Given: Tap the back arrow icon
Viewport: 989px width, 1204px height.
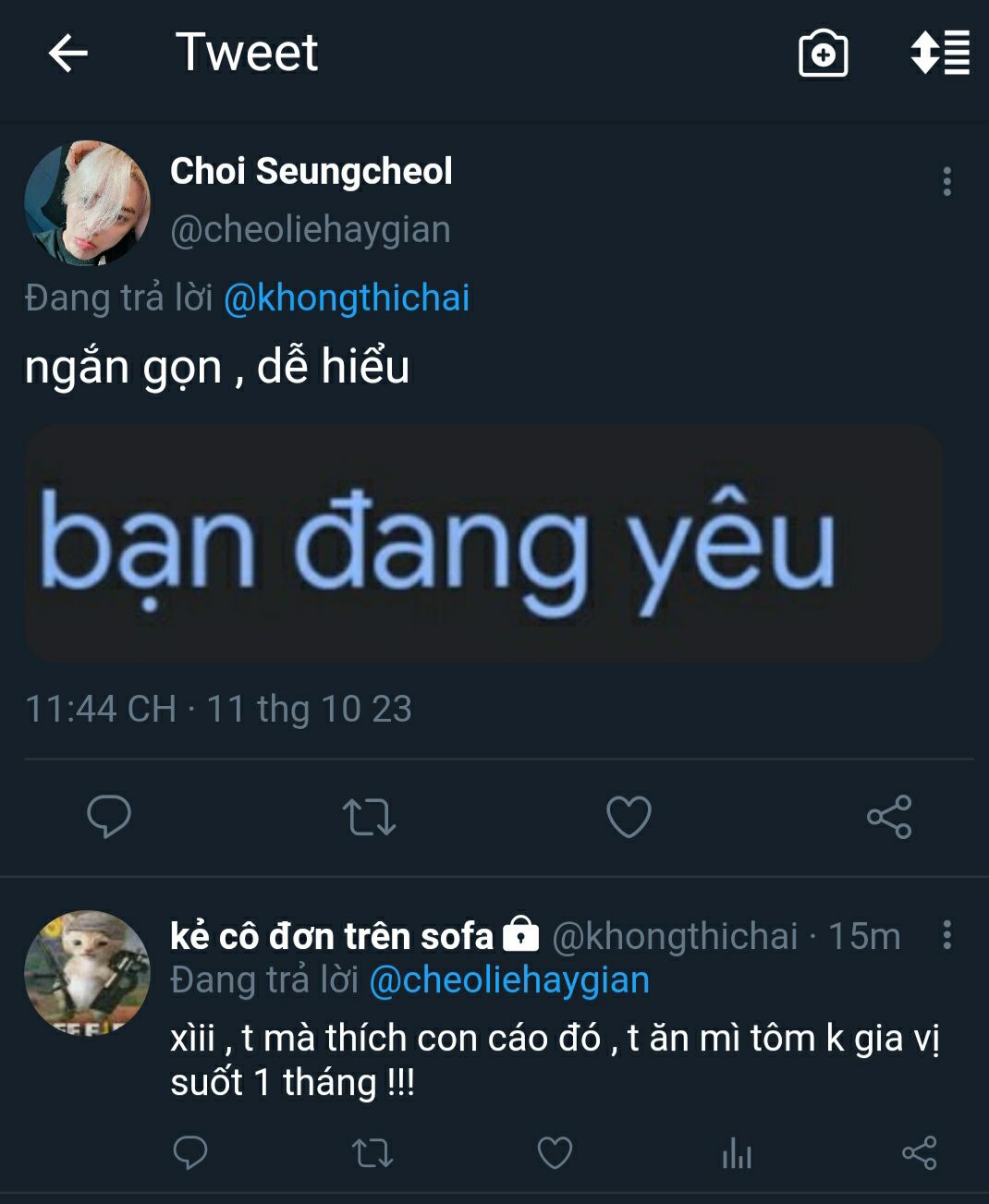Looking at the screenshot, I should (x=68, y=54).
